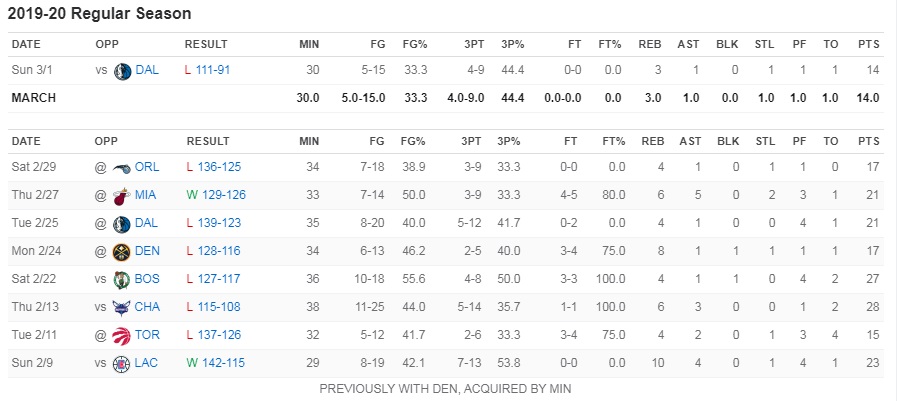Click the PTS column header in the top table

click(869, 45)
